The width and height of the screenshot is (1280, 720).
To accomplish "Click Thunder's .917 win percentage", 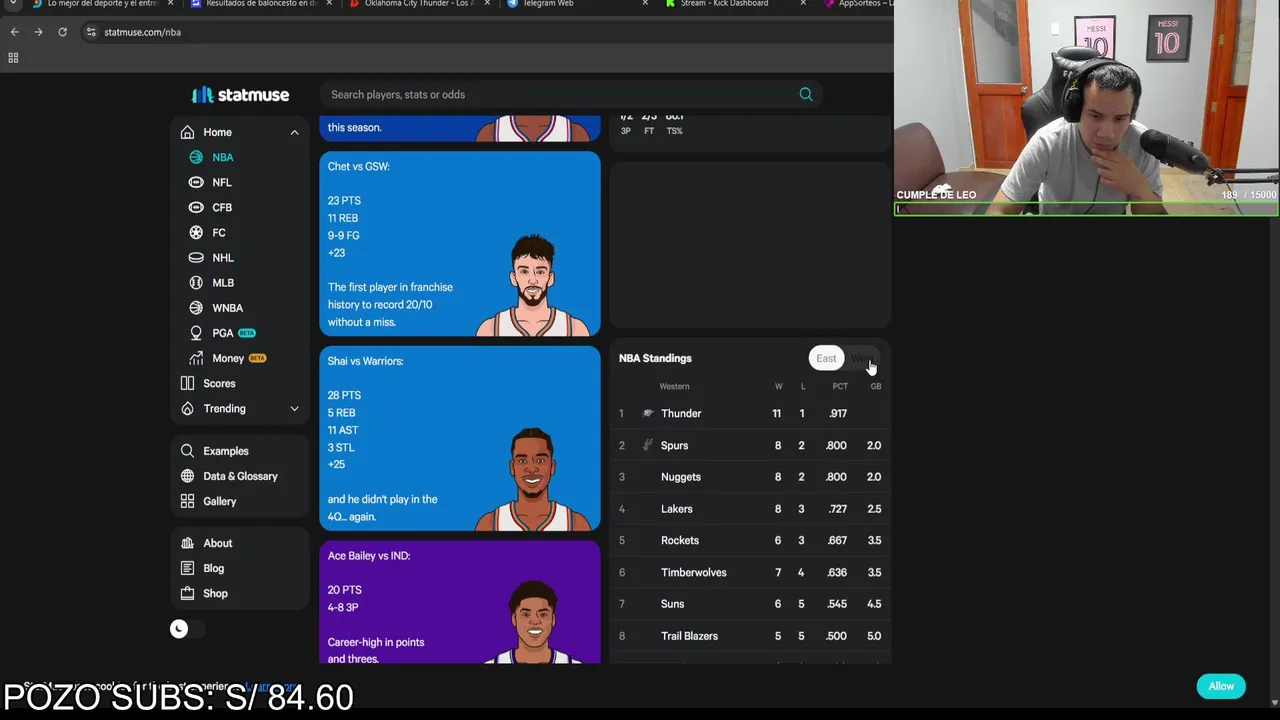I will pyautogui.click(x=837, y=413).
